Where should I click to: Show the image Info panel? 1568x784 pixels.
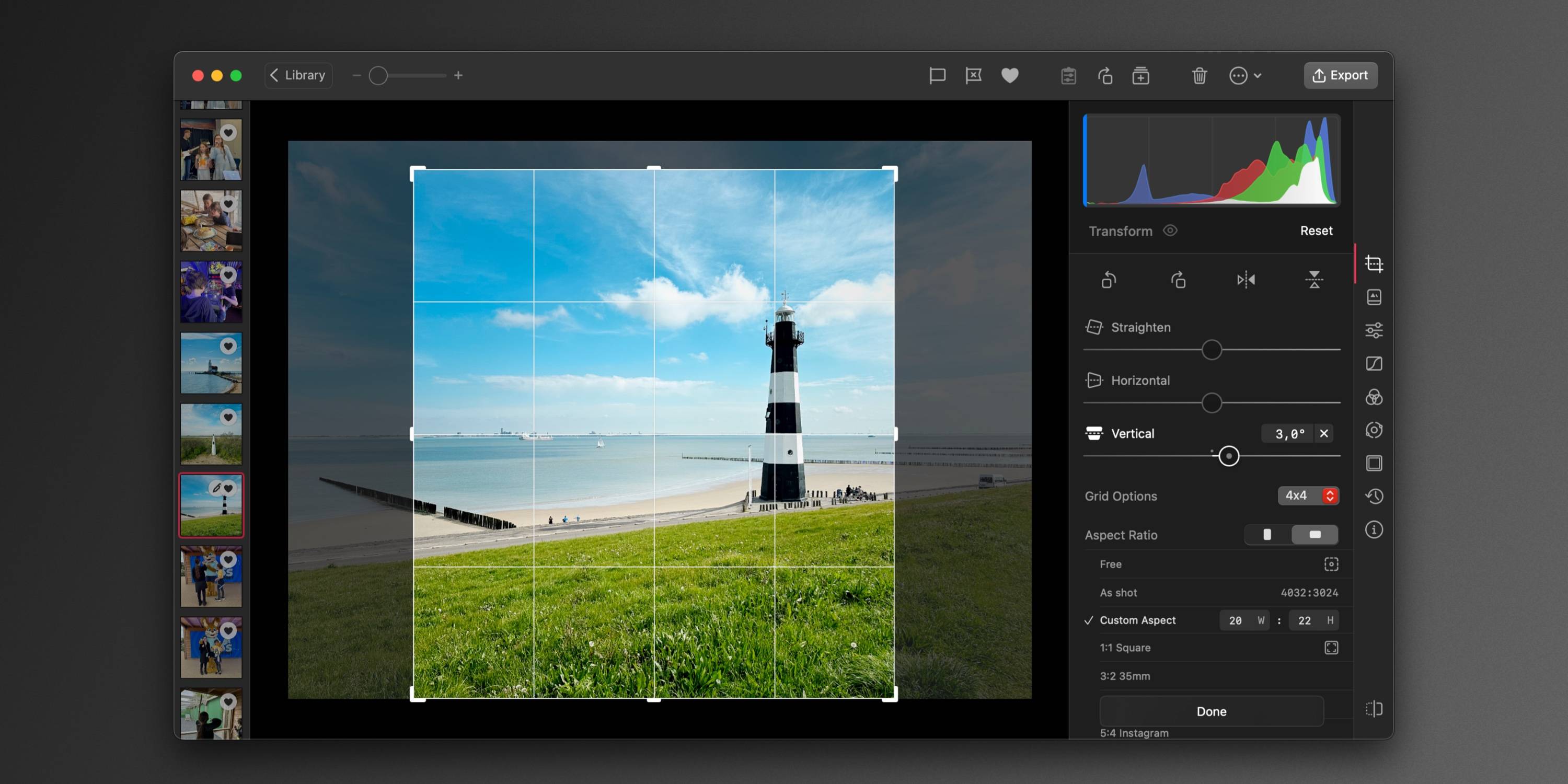[x=1375, y=530]
